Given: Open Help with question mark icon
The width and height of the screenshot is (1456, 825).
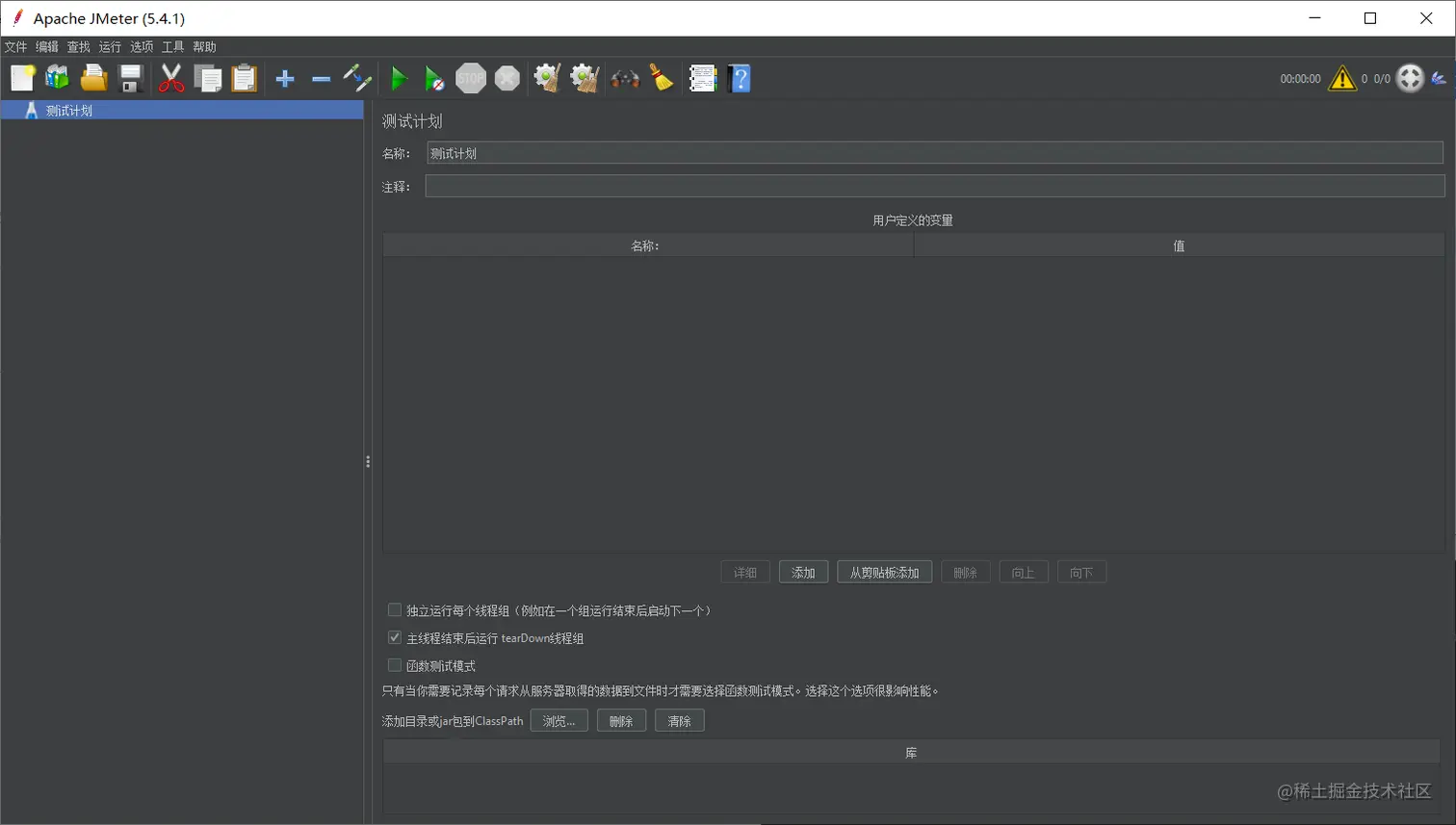Looking at the screenshot, I should (x=740, y=78).
